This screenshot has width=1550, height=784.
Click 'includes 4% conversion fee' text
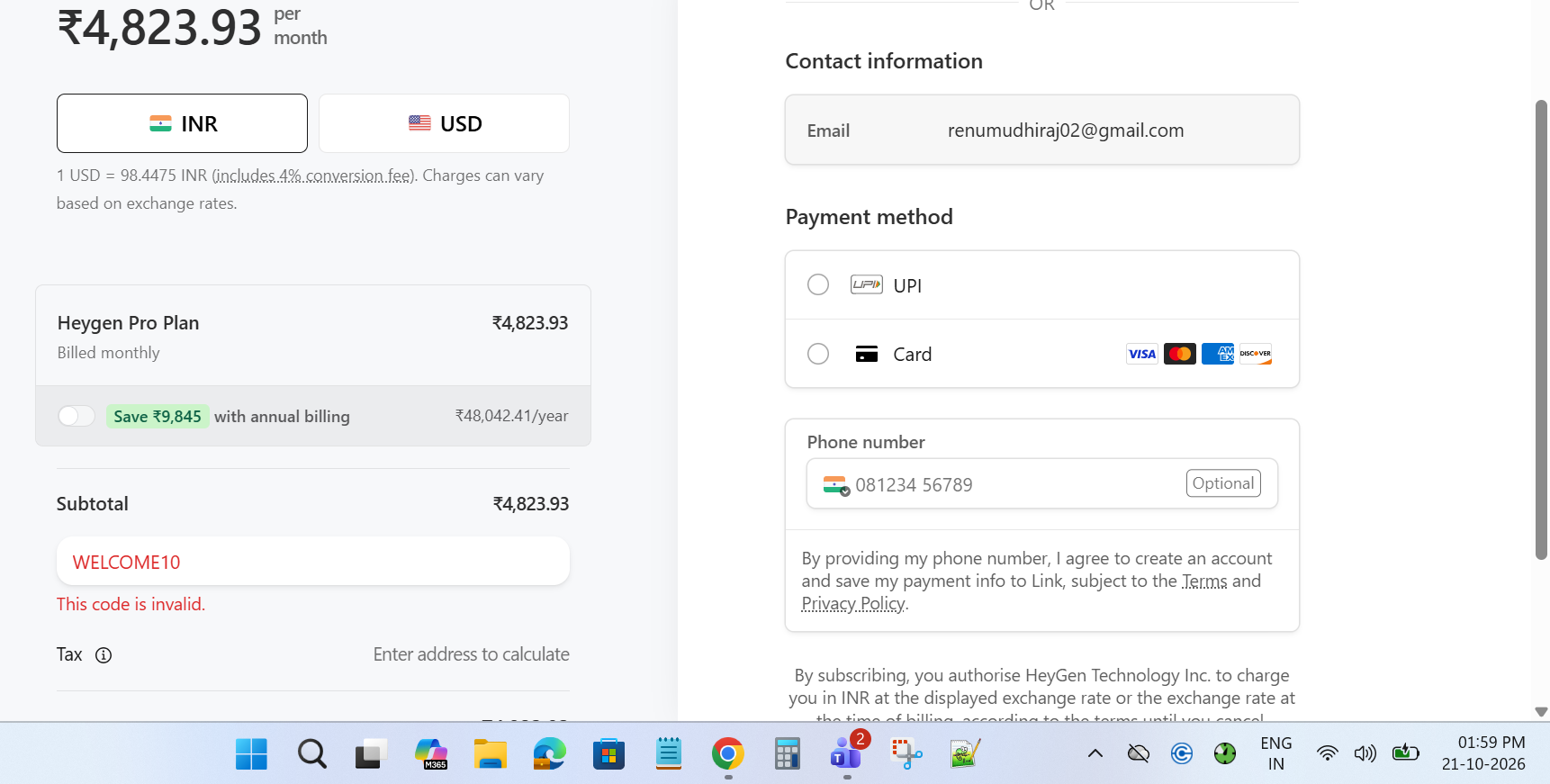(x=314, y=176)
